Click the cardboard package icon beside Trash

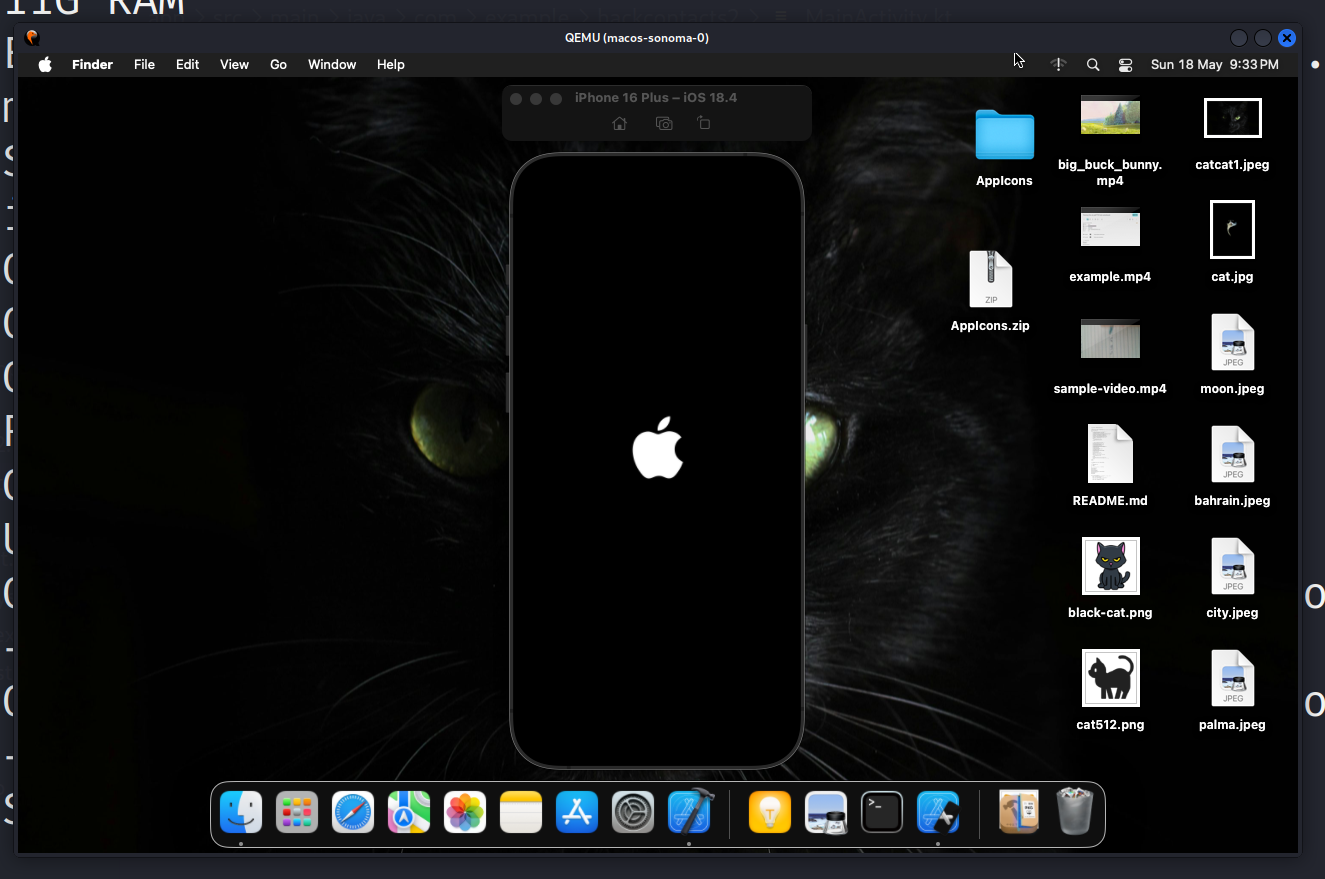(x=1019, y=812)
